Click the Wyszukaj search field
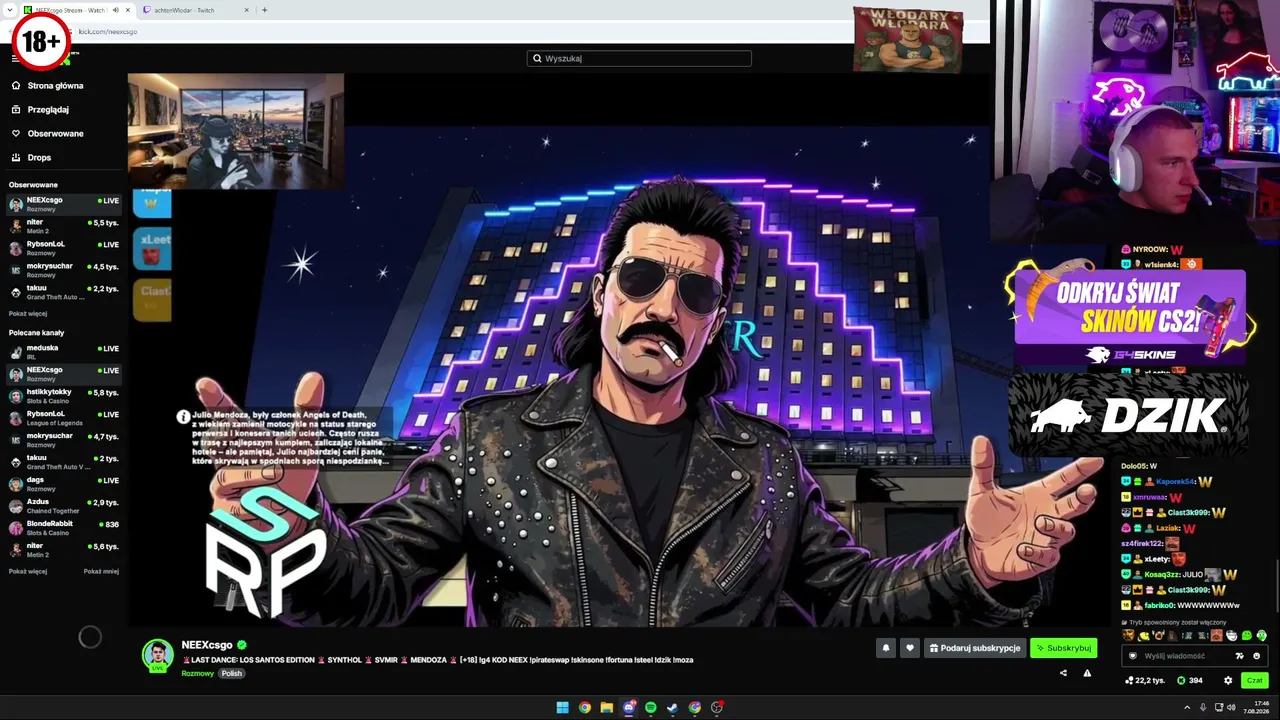The height and width of the screenshot is (720, 1280). coord(639,58)
